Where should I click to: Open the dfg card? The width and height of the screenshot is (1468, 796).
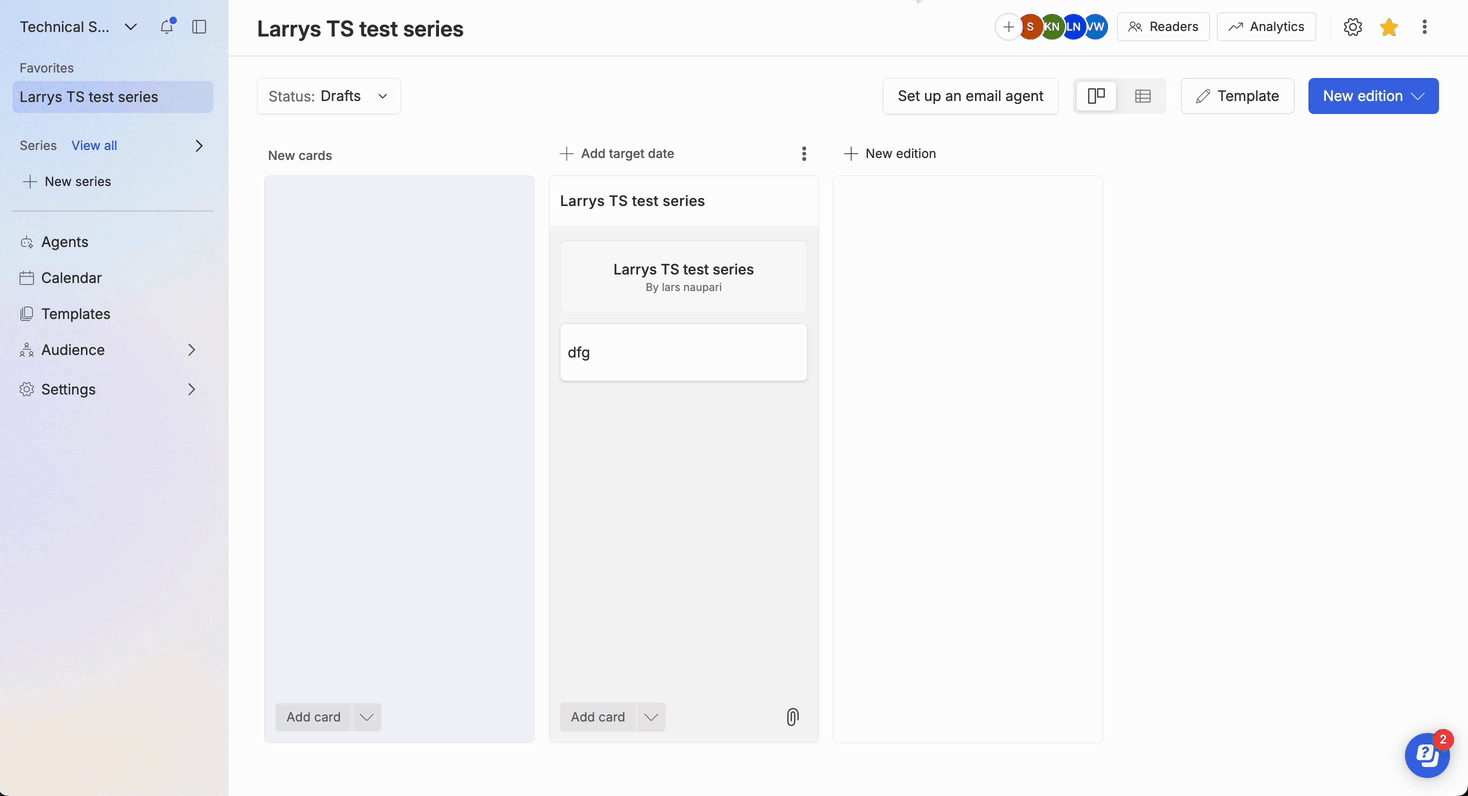click(683, 352)
